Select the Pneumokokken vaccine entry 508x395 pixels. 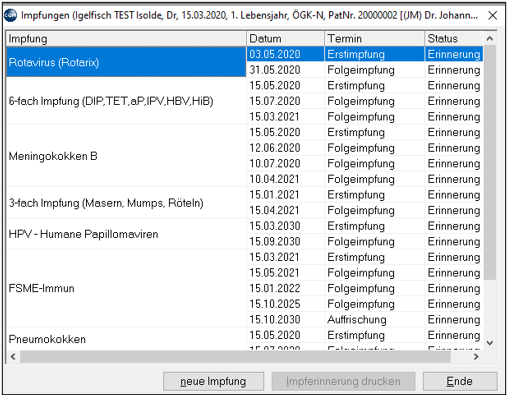[126, 339]
